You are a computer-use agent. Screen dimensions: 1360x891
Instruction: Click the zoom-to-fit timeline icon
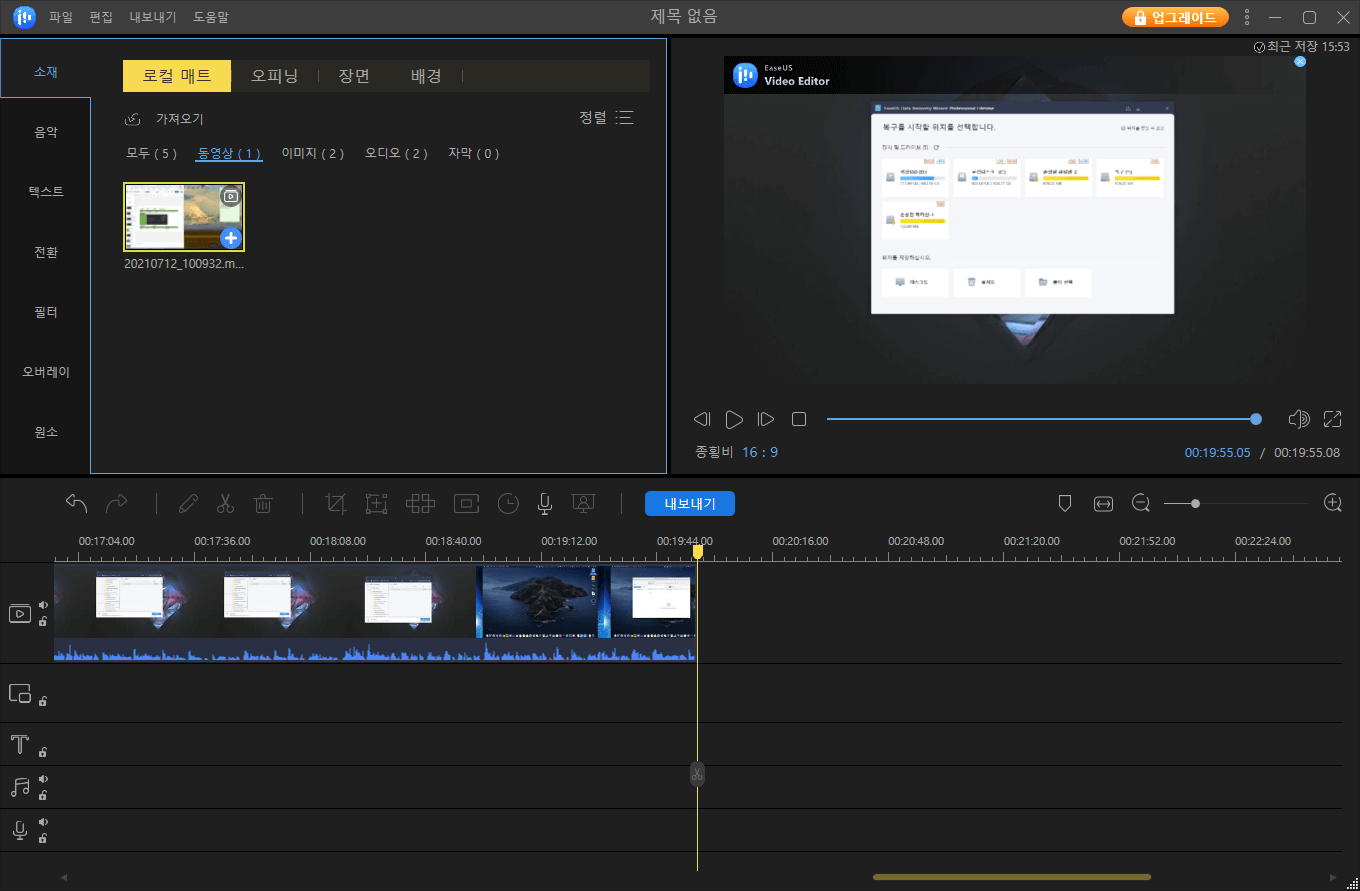coord(1103,504)
